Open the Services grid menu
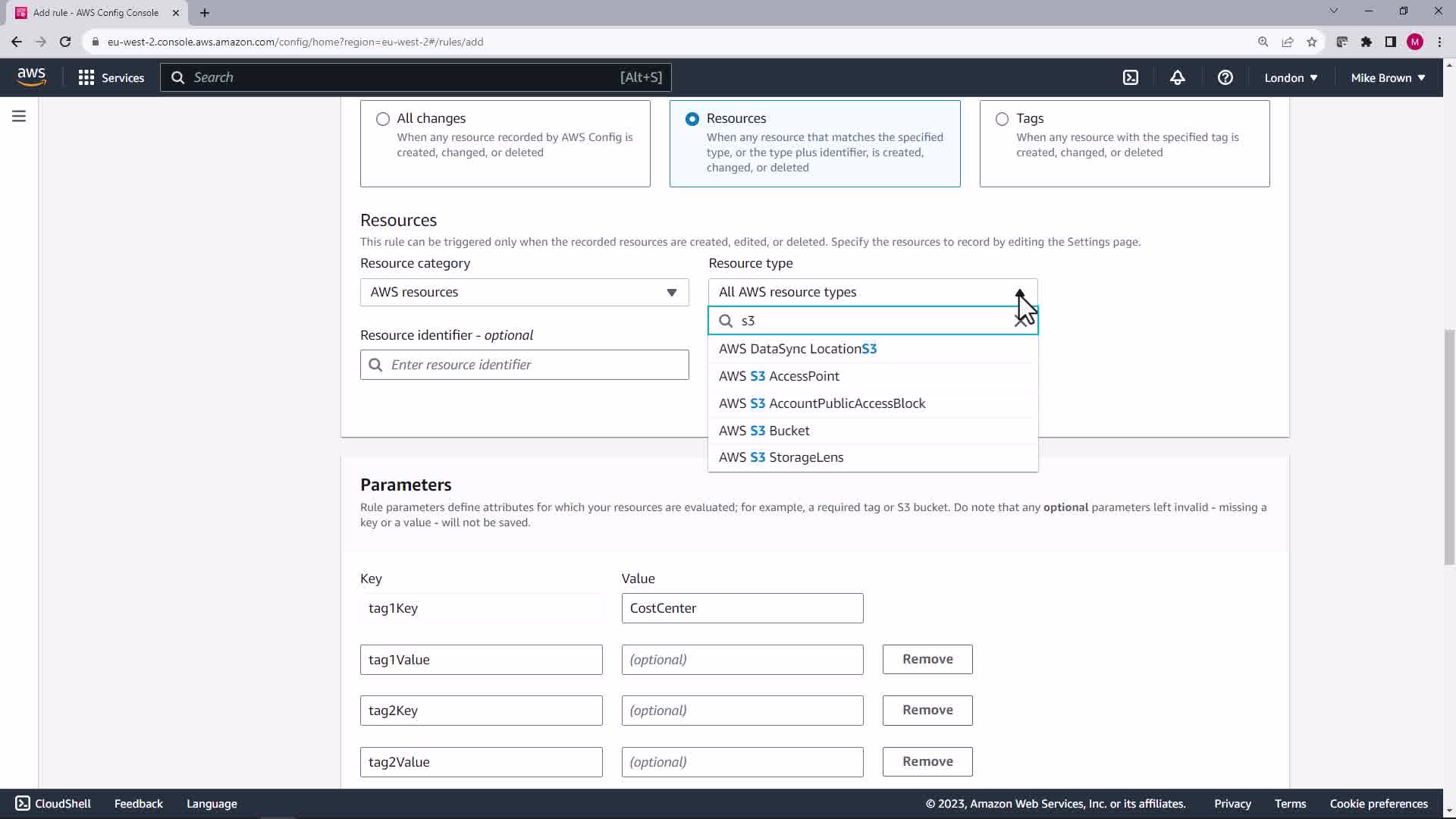This screenshot has height=819, width=1456. tap(111, 78)
